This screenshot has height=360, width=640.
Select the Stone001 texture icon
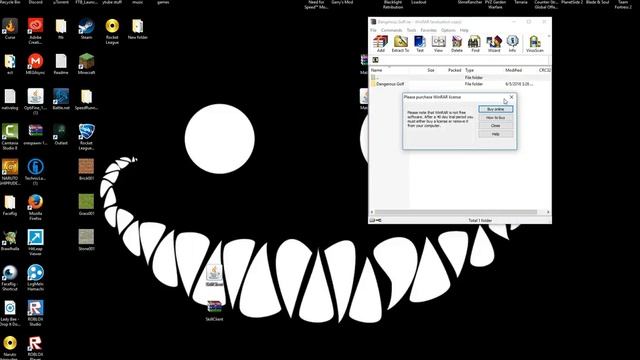tap(87, 240)
